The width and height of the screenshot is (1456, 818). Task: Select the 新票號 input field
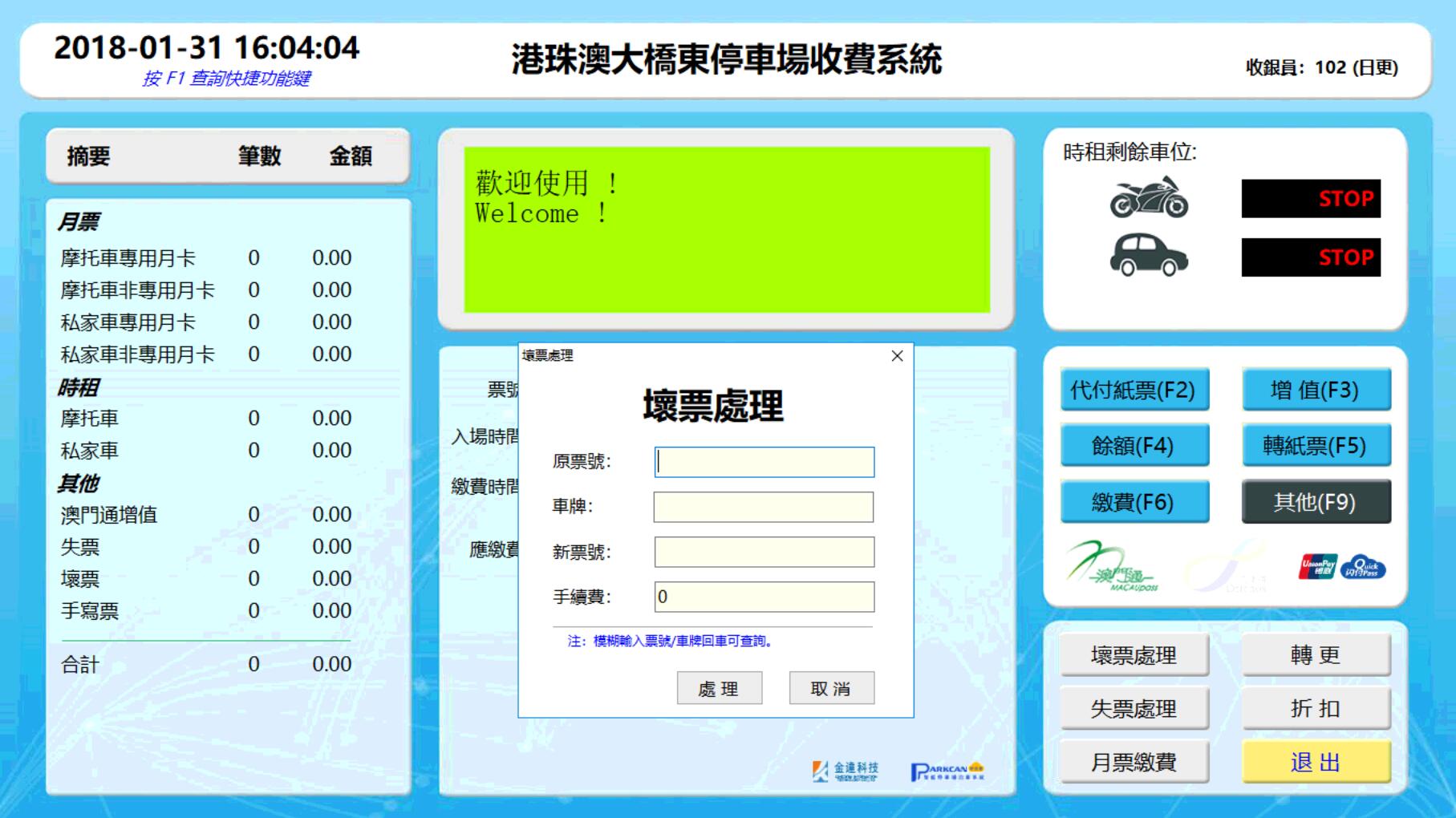pos(764,552)
